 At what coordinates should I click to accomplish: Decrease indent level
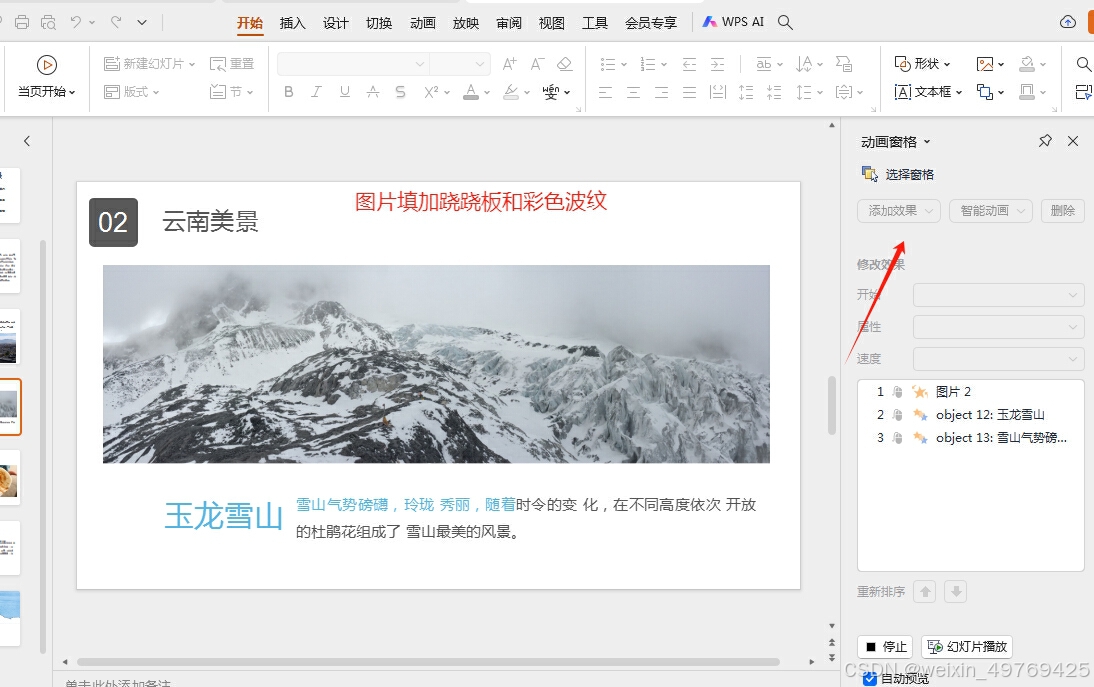click(689, 64)
